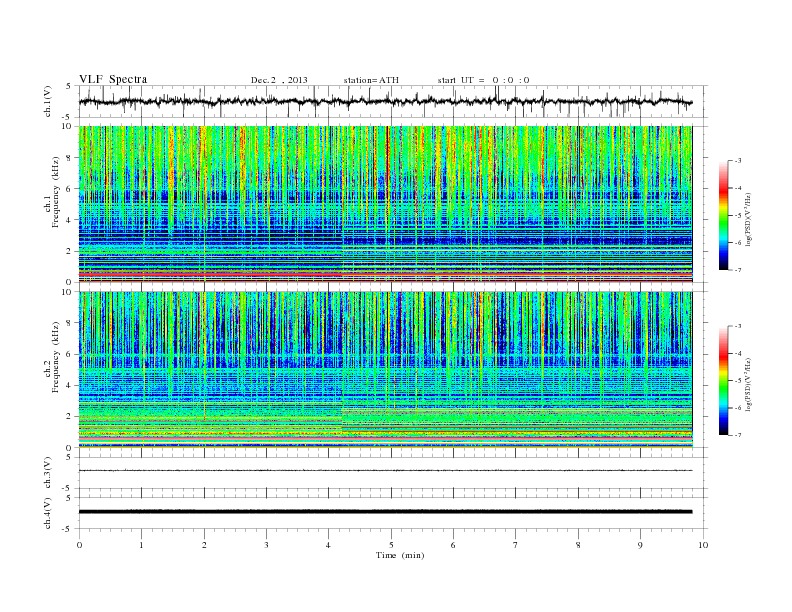Click the "-5" tick of ch.1(V) waveform axis
Viewport: 792px width, 612px height.
tap(68, 118)
